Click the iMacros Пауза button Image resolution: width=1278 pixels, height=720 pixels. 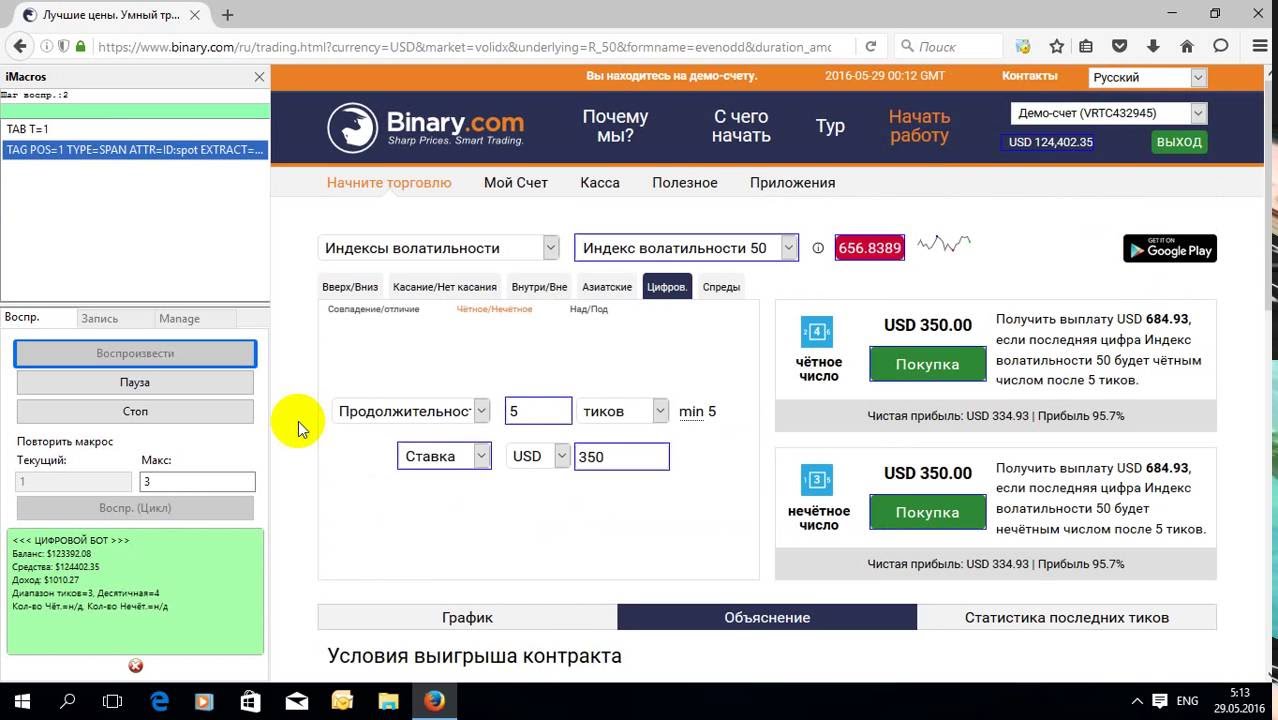135,382
